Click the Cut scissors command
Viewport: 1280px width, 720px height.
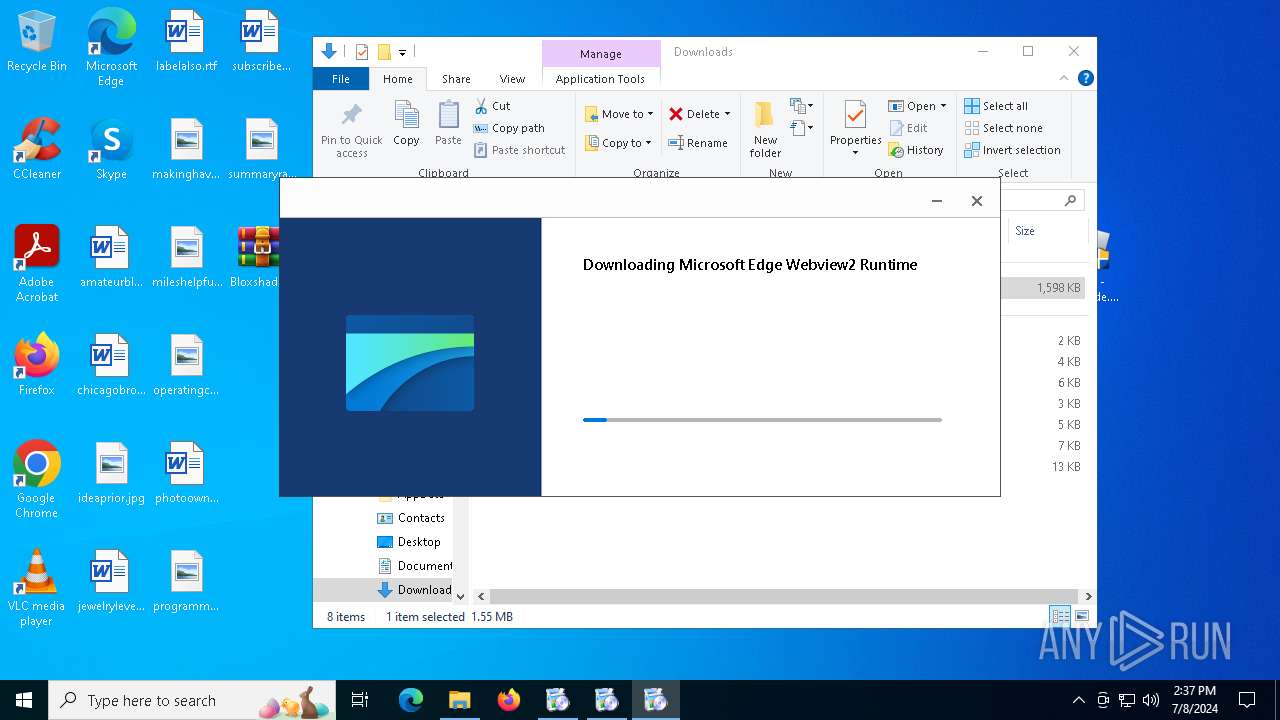[492, 106]
